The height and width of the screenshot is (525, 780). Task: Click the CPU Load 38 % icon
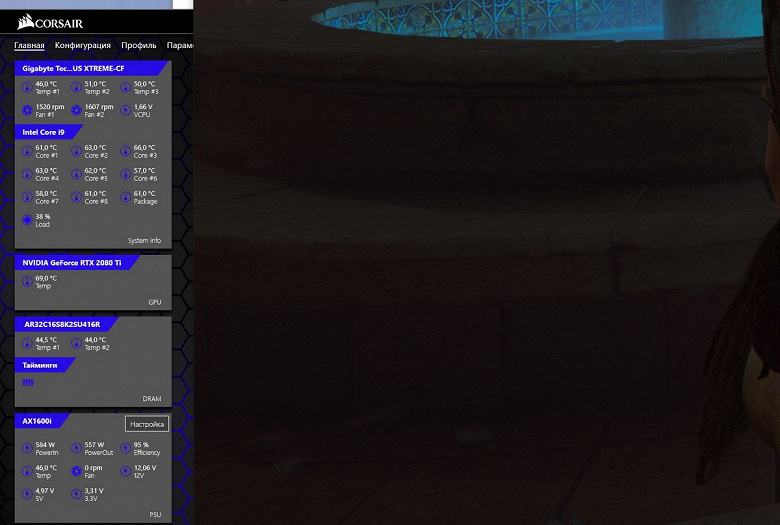[x=27, y=220]
